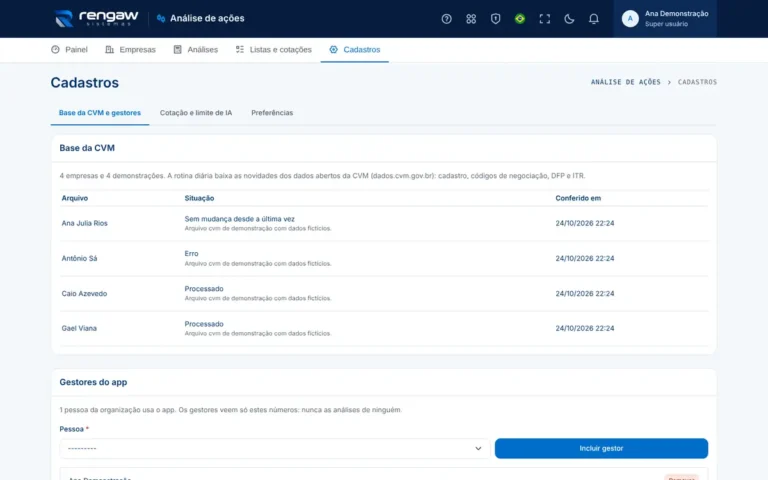Click Processado status in Gael Viana row
This screenshot has height=480, width=768.
204,324
